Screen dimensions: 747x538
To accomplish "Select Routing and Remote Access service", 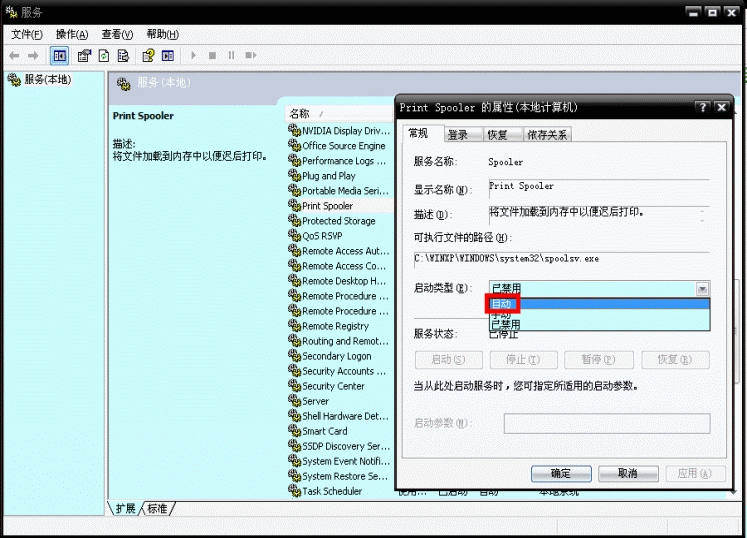I will pyautogui.click(x=339, y=341).
